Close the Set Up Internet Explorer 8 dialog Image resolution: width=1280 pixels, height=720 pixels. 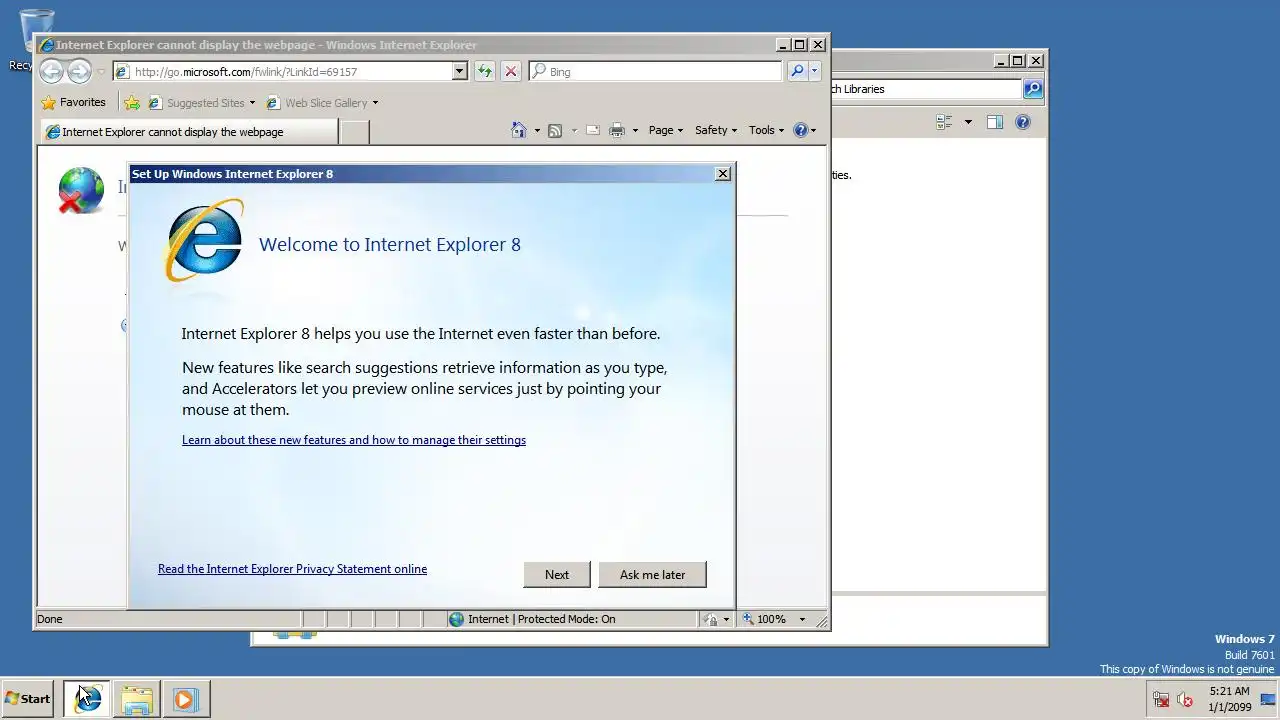723,174
